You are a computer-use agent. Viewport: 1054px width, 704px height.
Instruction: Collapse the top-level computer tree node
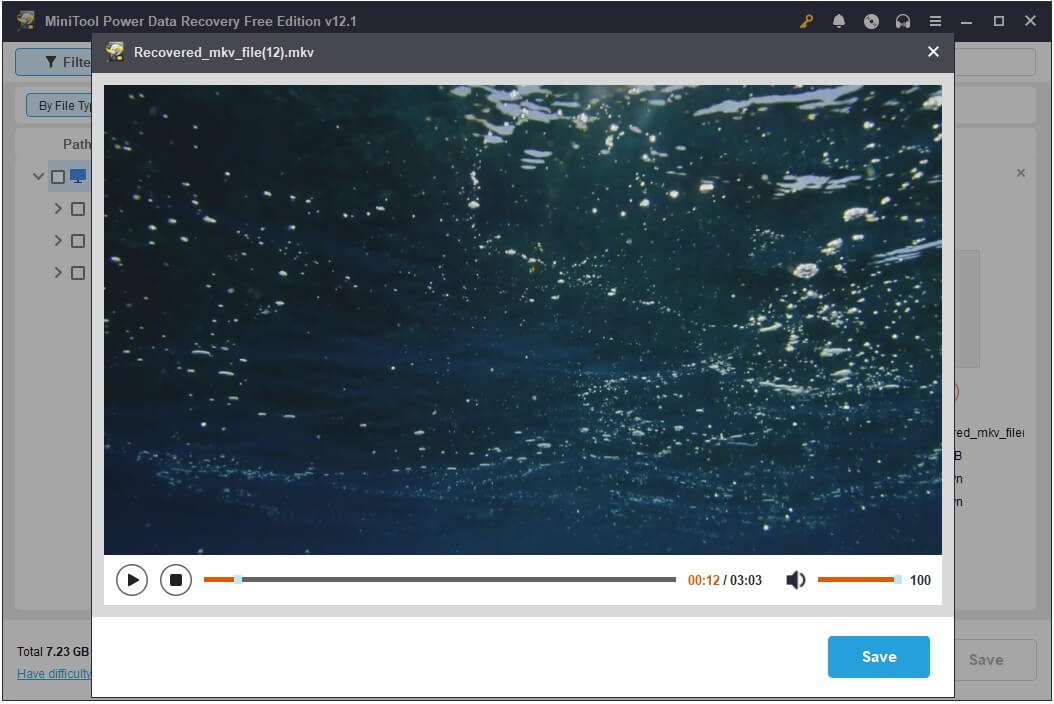coord(38,177)
